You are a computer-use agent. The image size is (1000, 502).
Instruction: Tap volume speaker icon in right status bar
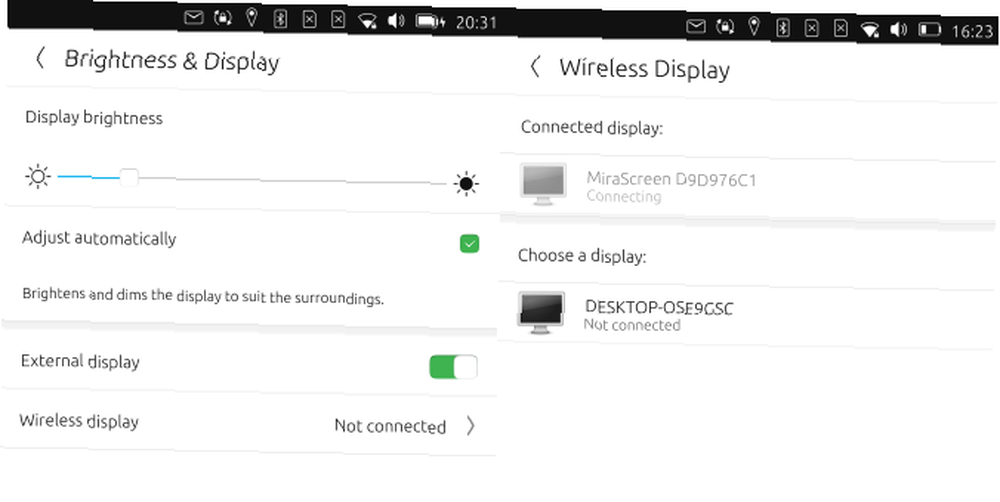click(899, 29)
